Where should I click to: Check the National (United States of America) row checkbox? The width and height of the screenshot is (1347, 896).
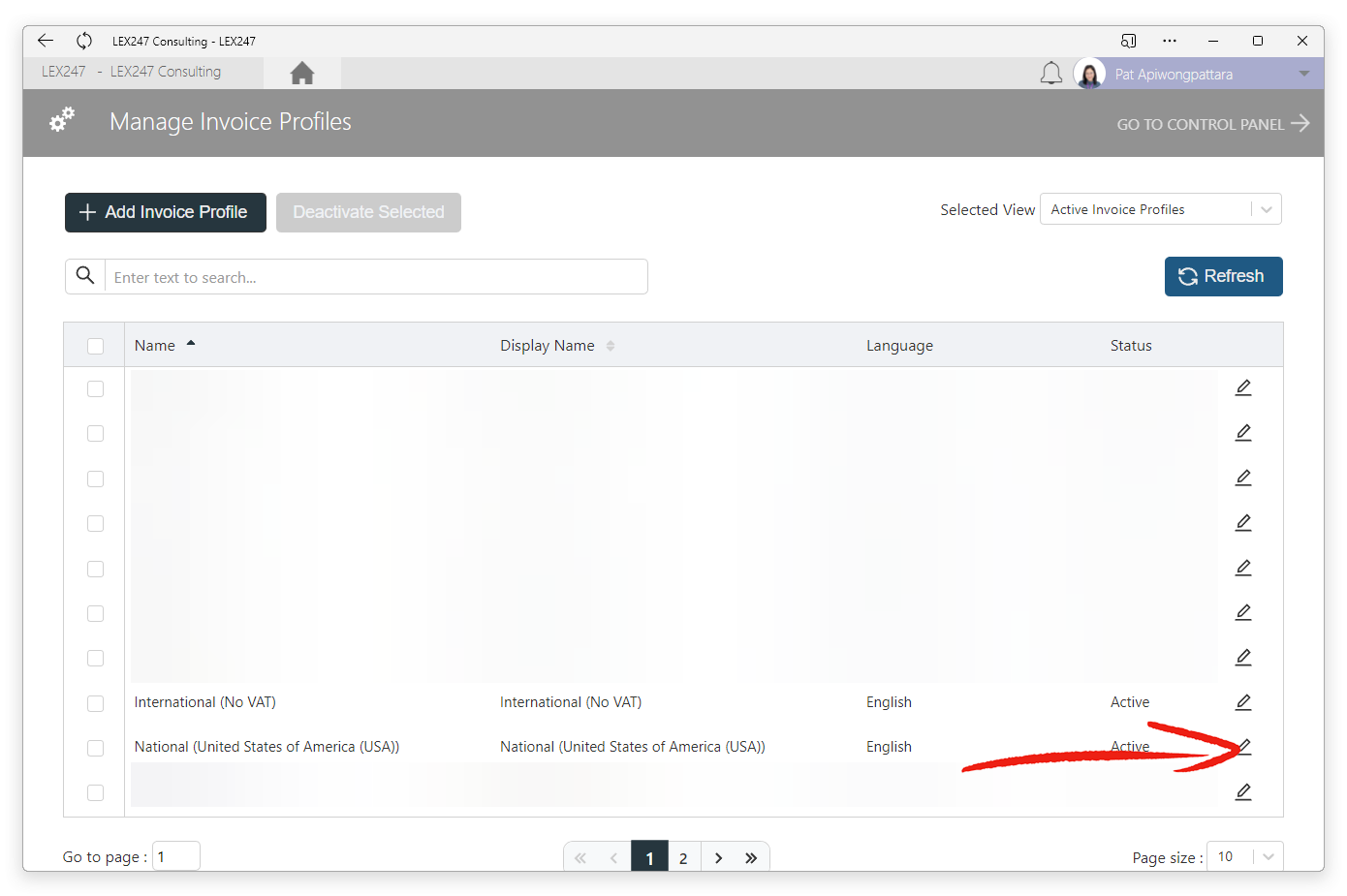[95, 748]
